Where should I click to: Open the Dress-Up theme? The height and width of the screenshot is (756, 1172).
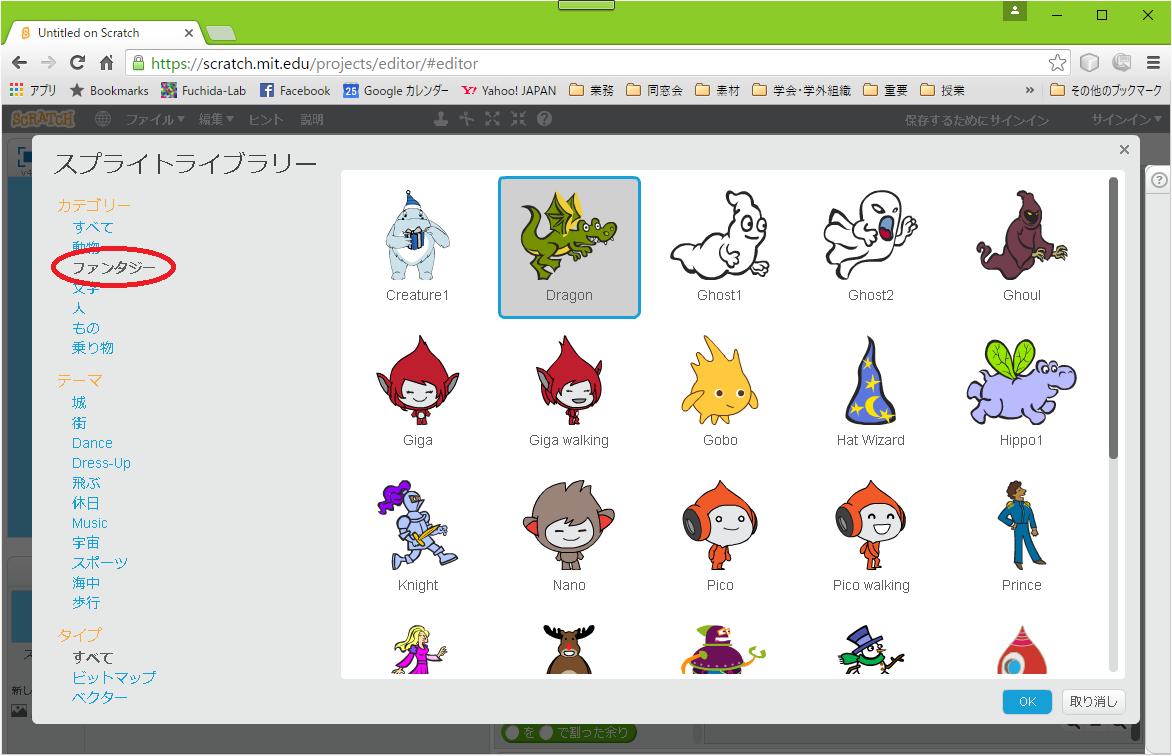(101, 463)
